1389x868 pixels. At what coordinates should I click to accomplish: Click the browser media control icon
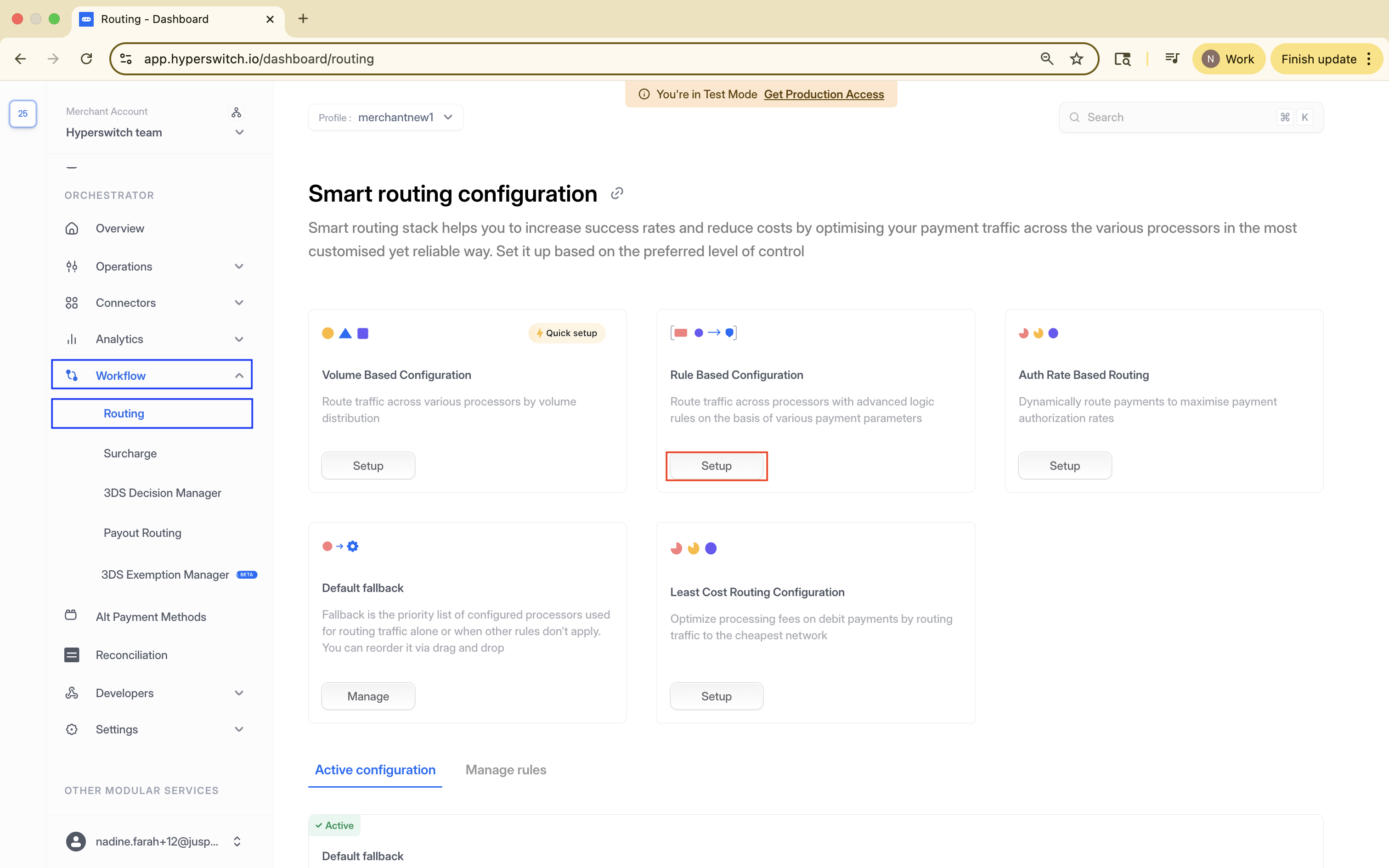1172,59
